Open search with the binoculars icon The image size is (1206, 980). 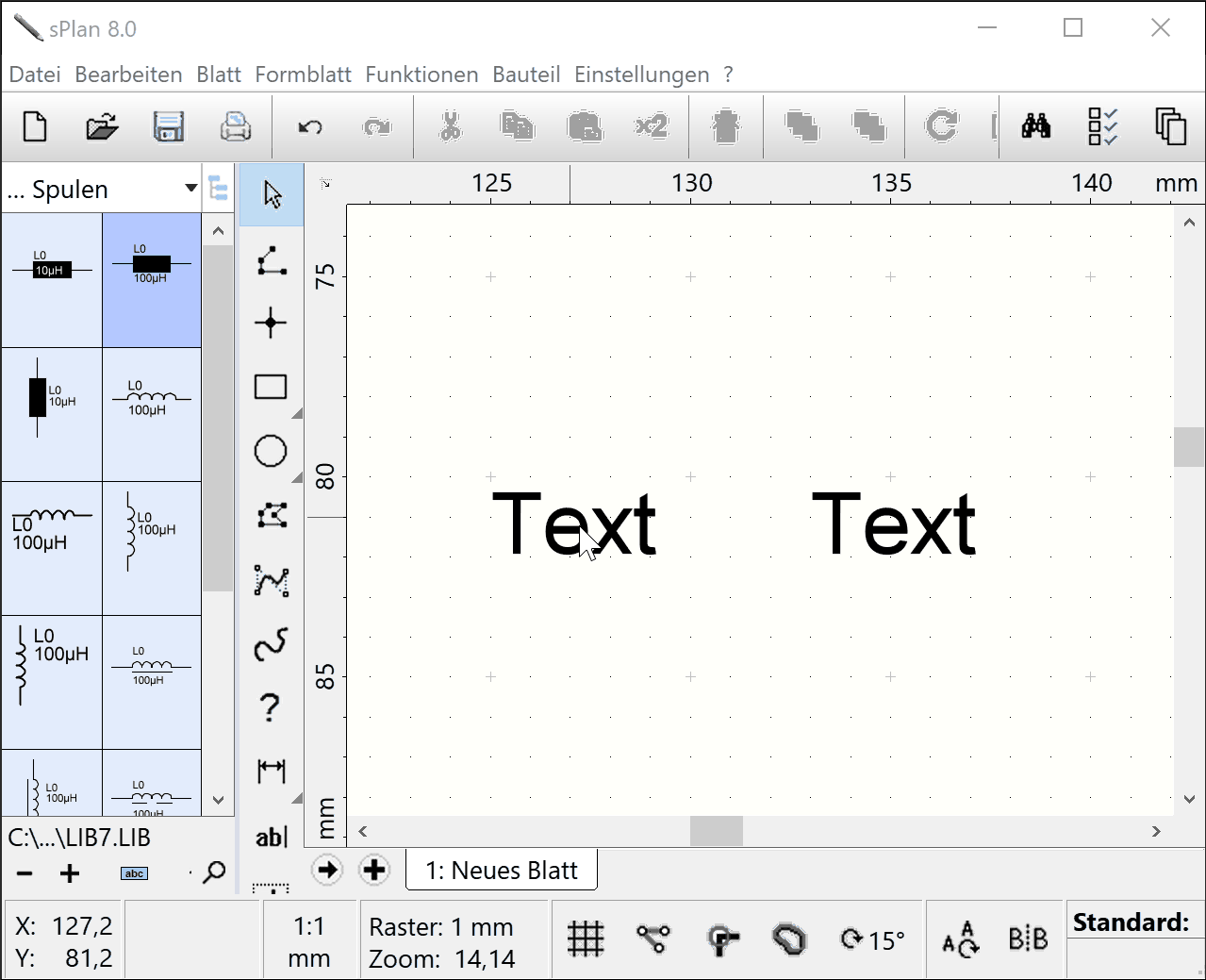pyautogui.click(x=1036, y=126)
